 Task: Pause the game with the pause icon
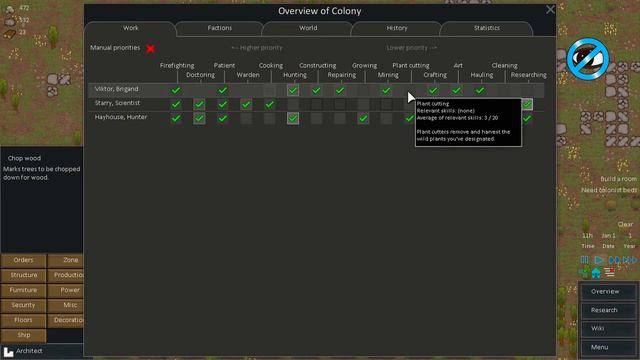click(x=584, y=260)
